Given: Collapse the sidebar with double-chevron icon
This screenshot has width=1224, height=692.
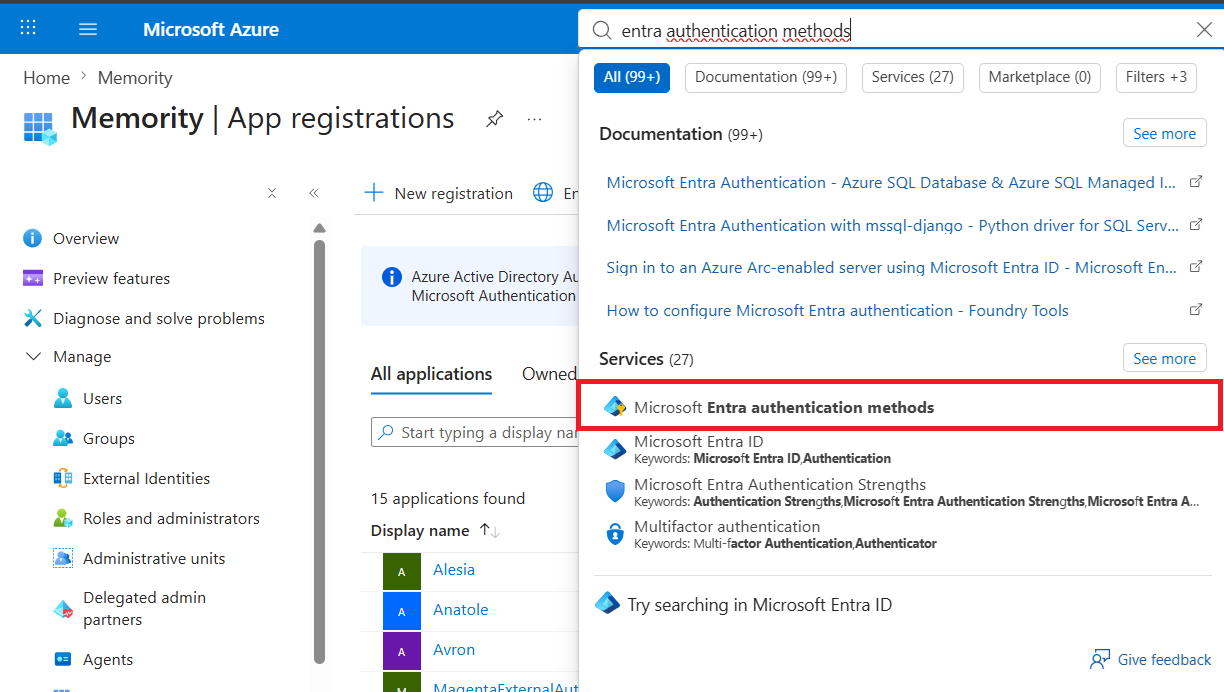Looking at the screenshot, I should [314, 193].
